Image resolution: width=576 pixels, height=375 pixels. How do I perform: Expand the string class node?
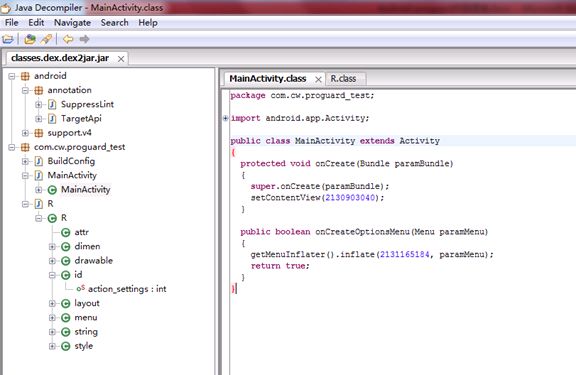52,332
